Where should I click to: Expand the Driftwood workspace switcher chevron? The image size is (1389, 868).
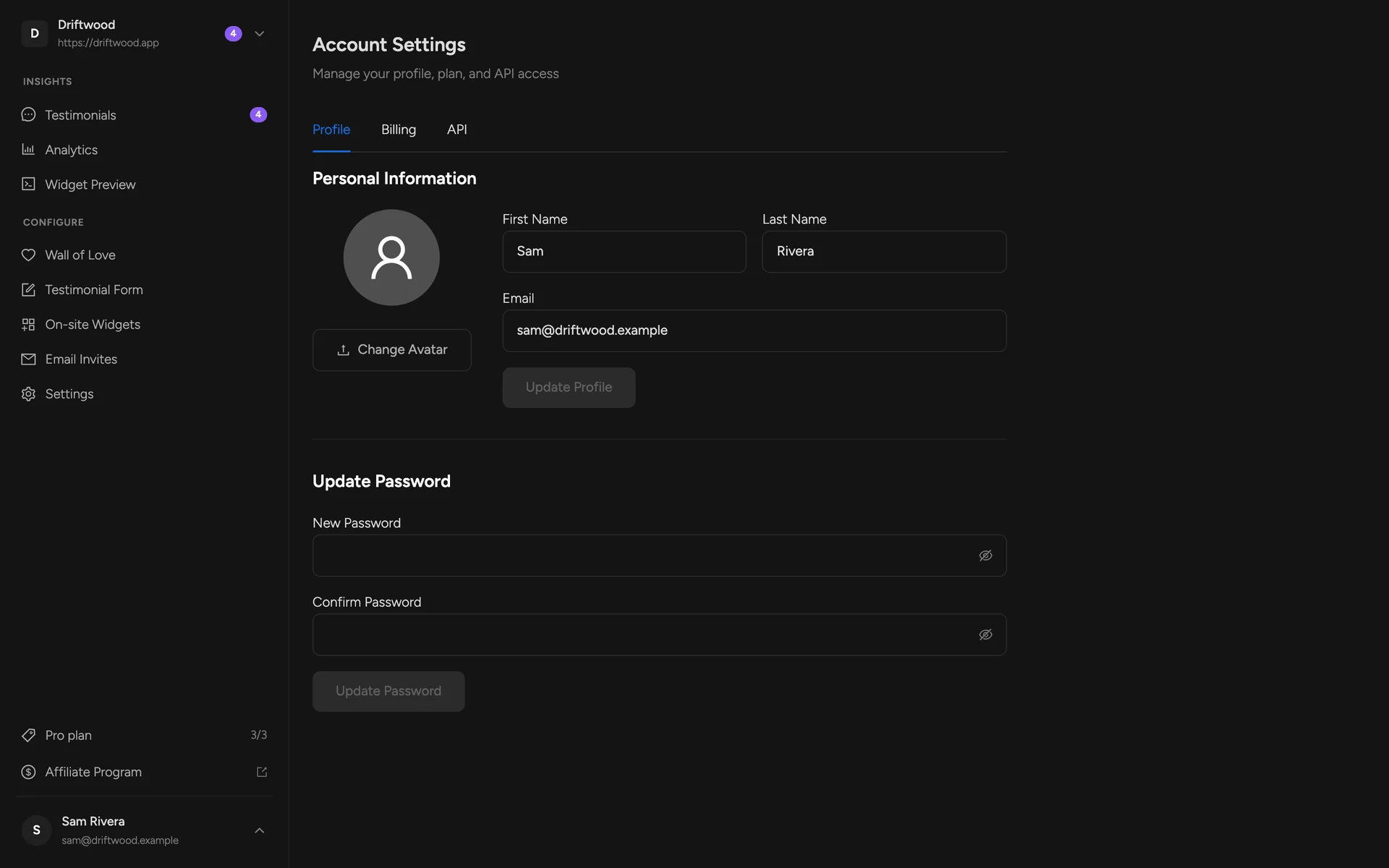point(259,33)
